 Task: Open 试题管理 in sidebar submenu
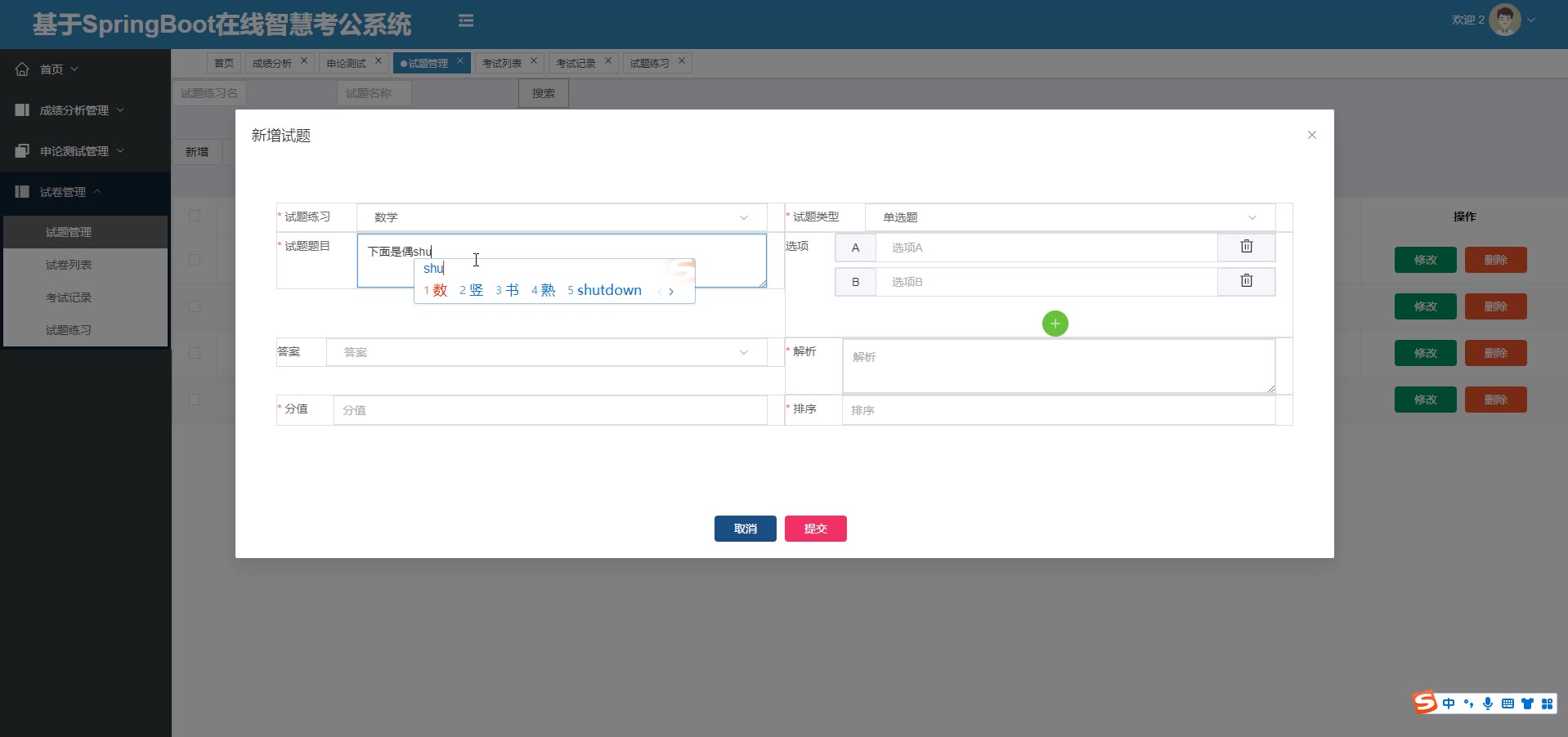click(x=85, y=232)
